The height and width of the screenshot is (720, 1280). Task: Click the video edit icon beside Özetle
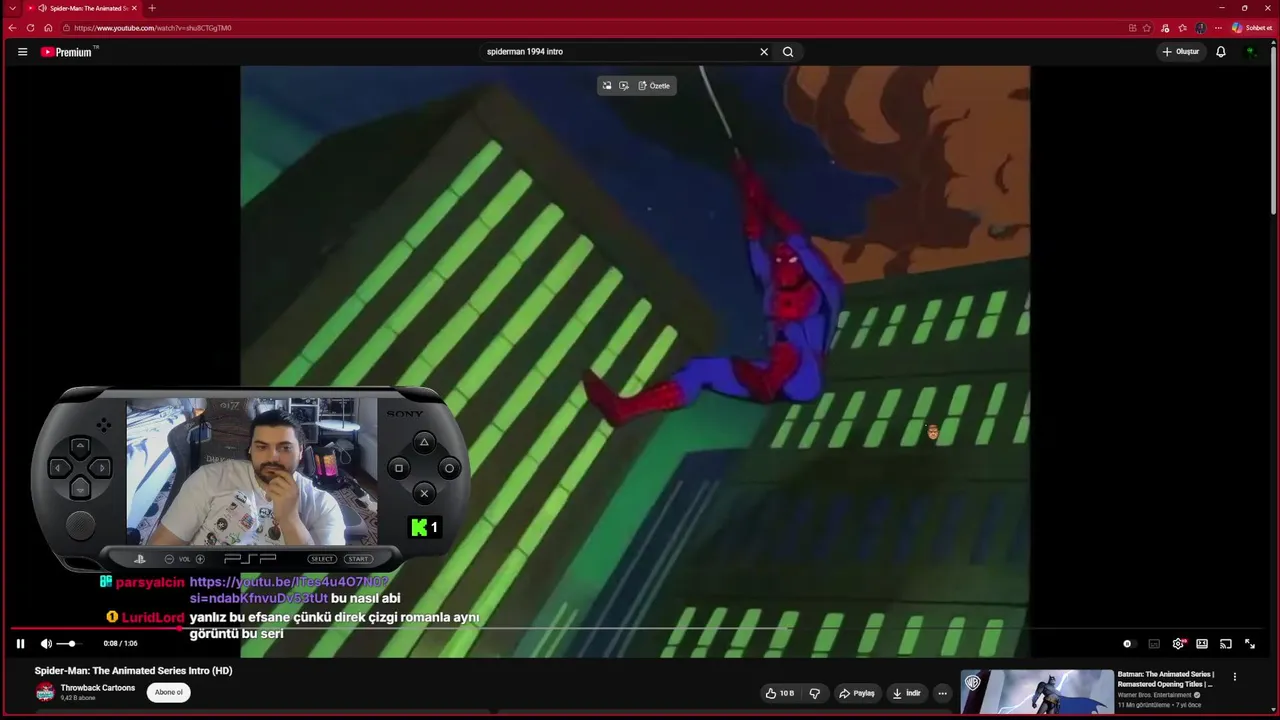point(624,86)
